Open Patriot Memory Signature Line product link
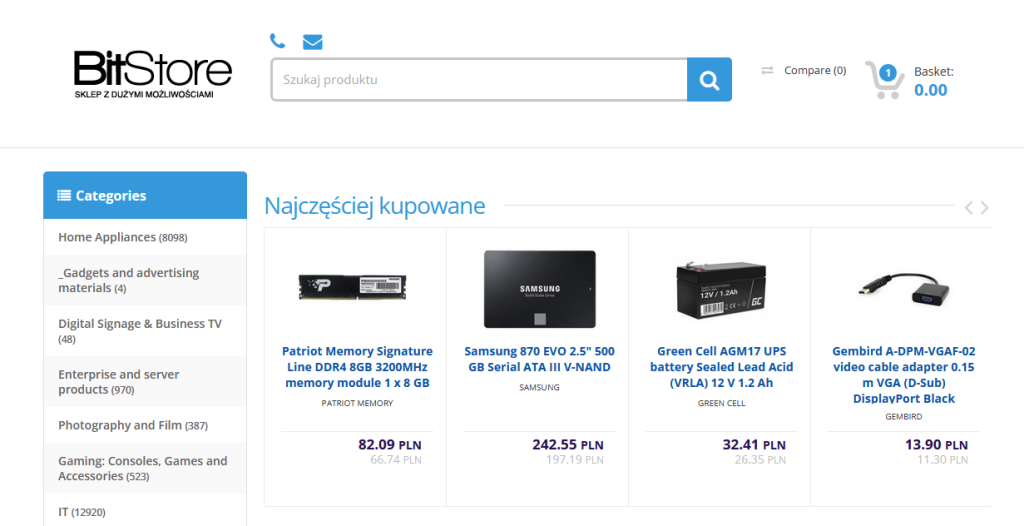Image resolution: width=1024 pixels, height=526 pixels. click(357, 367)
